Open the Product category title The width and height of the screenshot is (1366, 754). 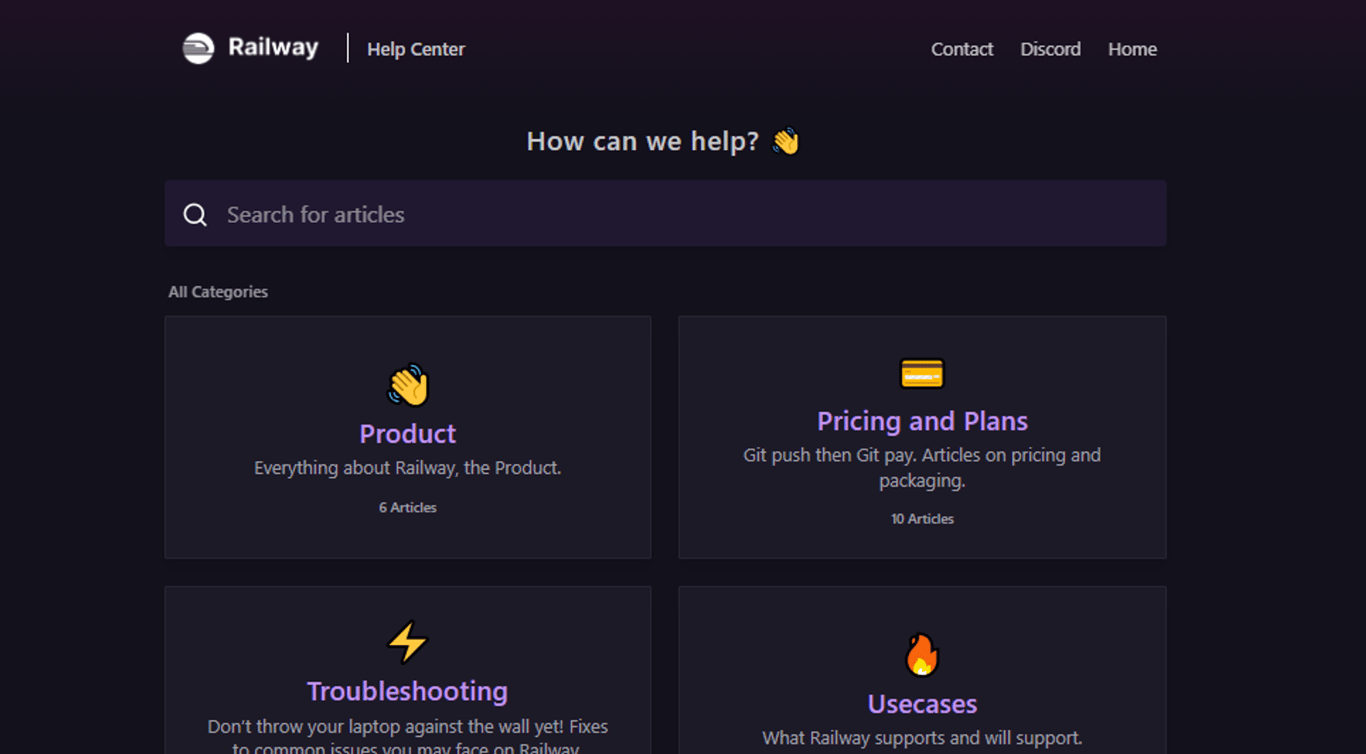(408, 433)
